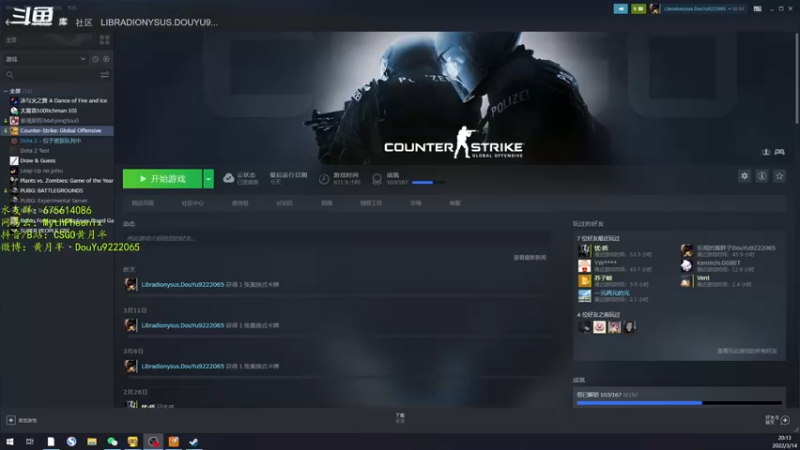Open friend YW**** profile
800x450 pixels.
point(605,263)
